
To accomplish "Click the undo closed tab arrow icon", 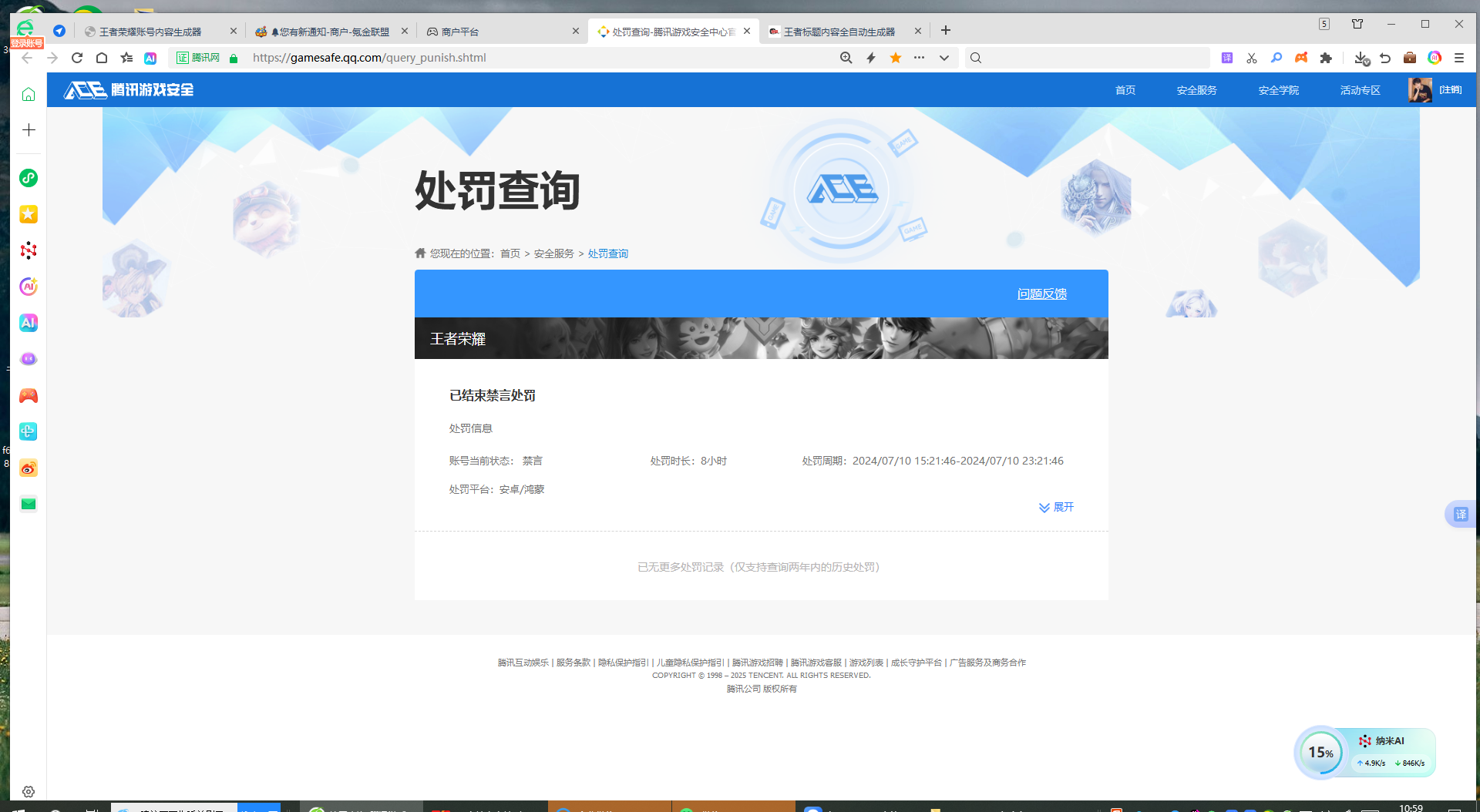I will pyautogui.click(x=1385, y=58).
